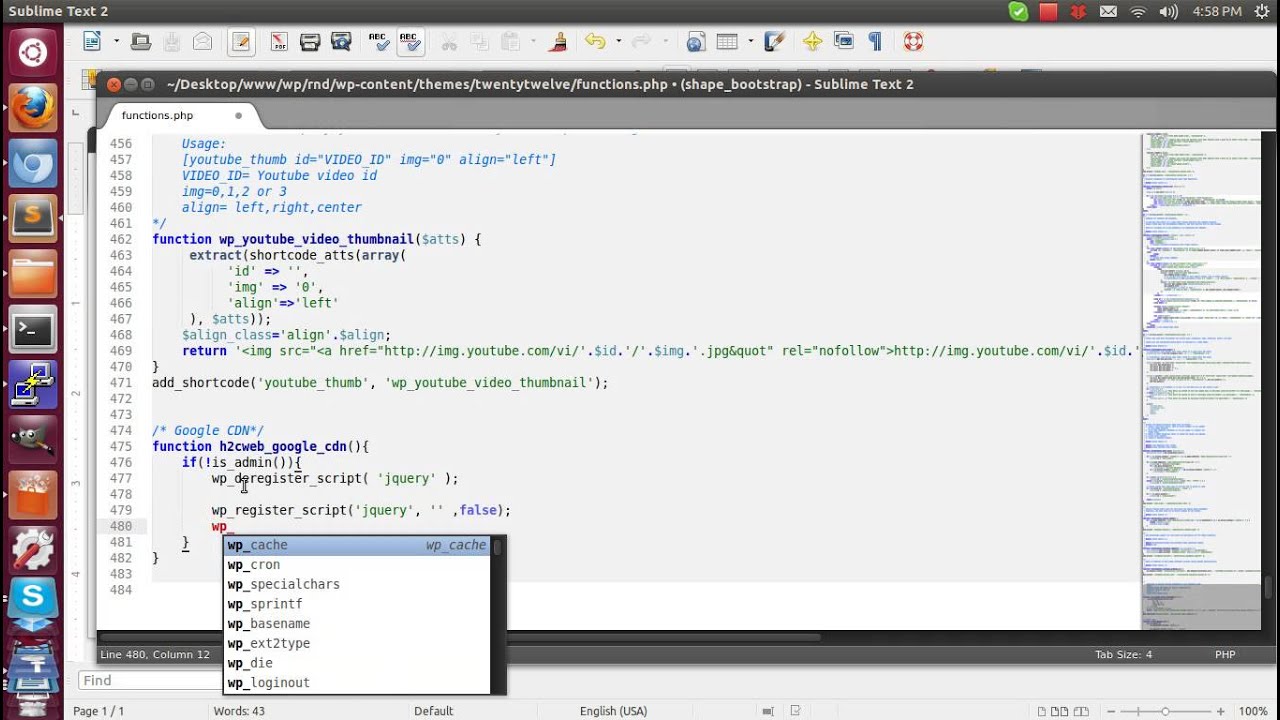This screenshot has width=1280, height=720.
Task: Click the LibreOffice Help lifebuoy icon
Action: [x=913, y=42]
